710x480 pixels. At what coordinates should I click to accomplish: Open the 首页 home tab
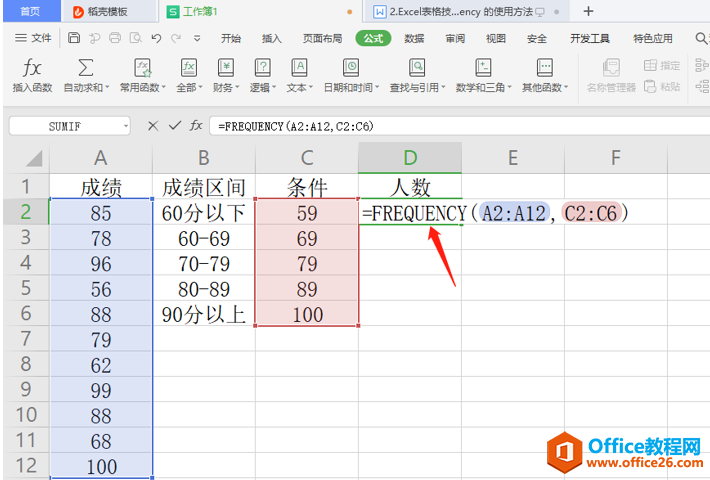pyautogui.click(x=31, y=11)
